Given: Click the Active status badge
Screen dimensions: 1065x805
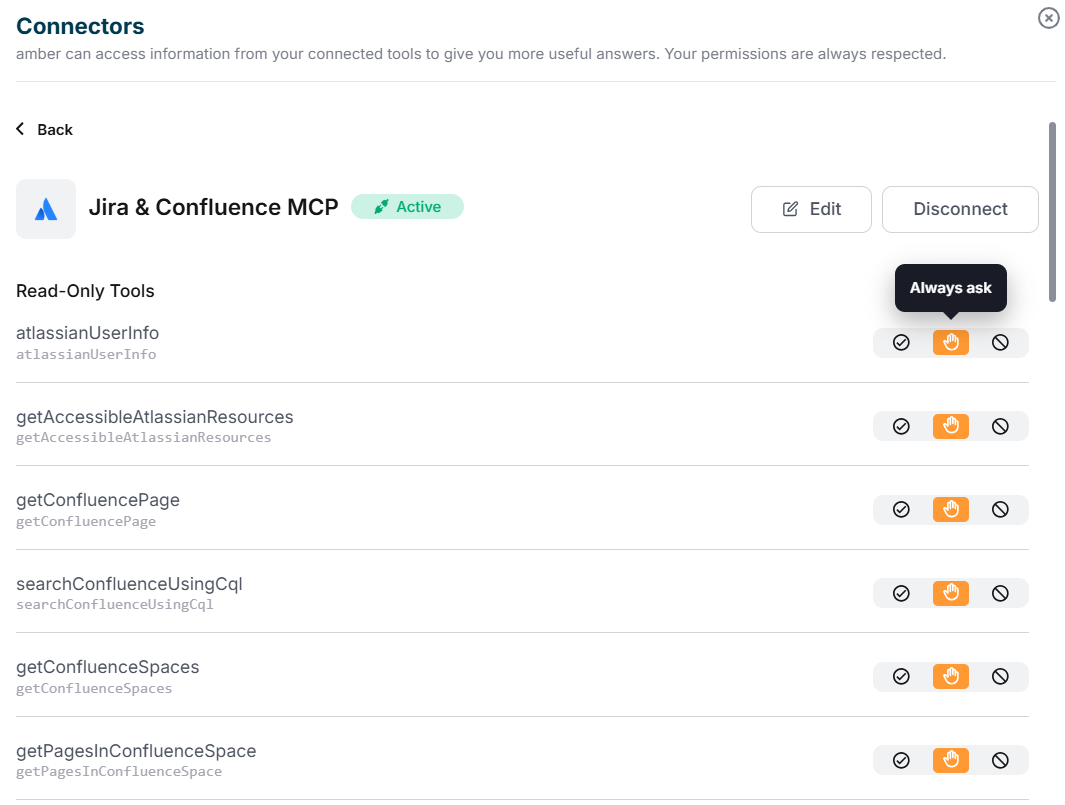Looking at the screenshot, I should 407,207.
